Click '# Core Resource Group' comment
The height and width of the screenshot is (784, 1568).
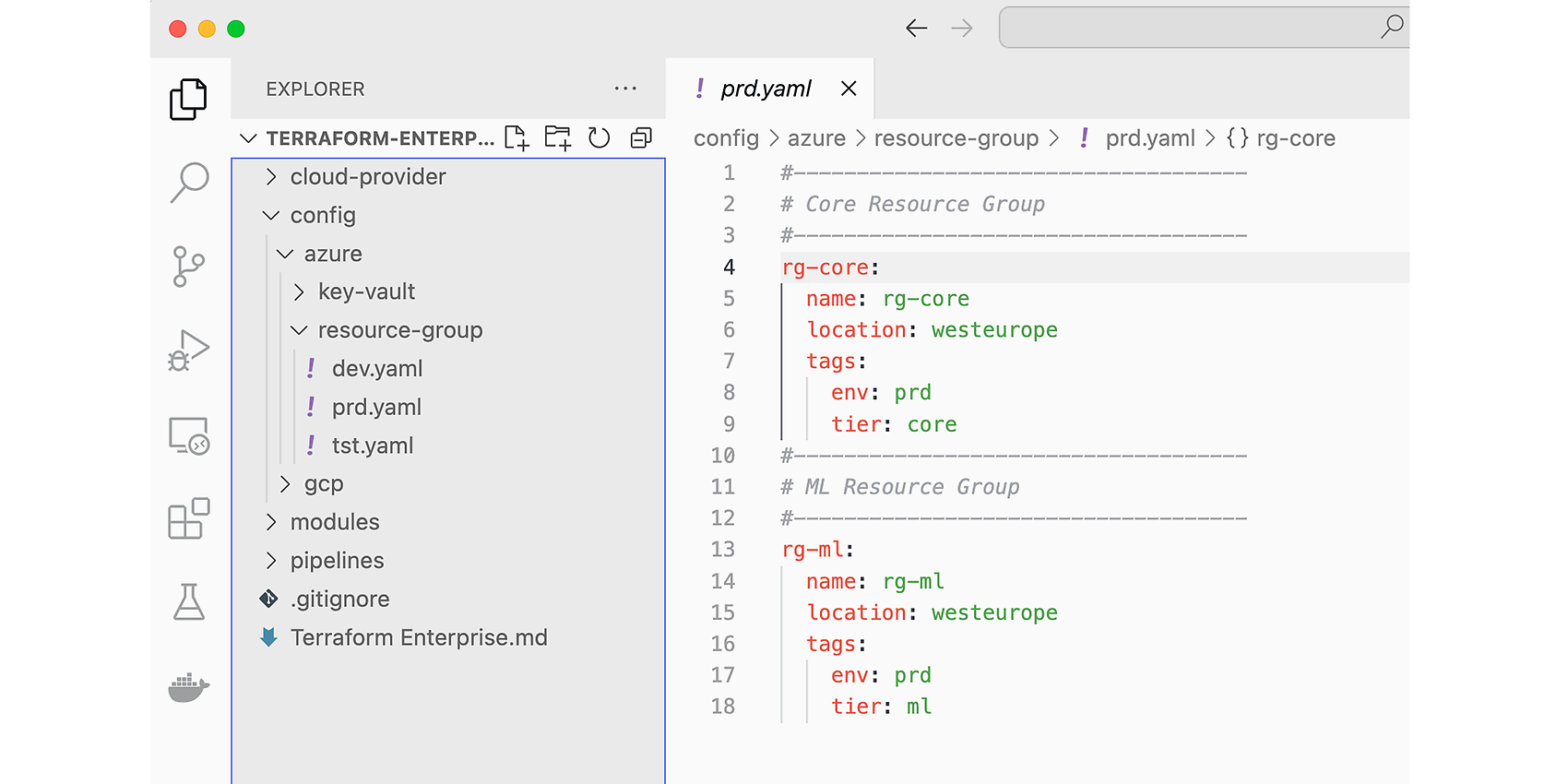[912, 204]
